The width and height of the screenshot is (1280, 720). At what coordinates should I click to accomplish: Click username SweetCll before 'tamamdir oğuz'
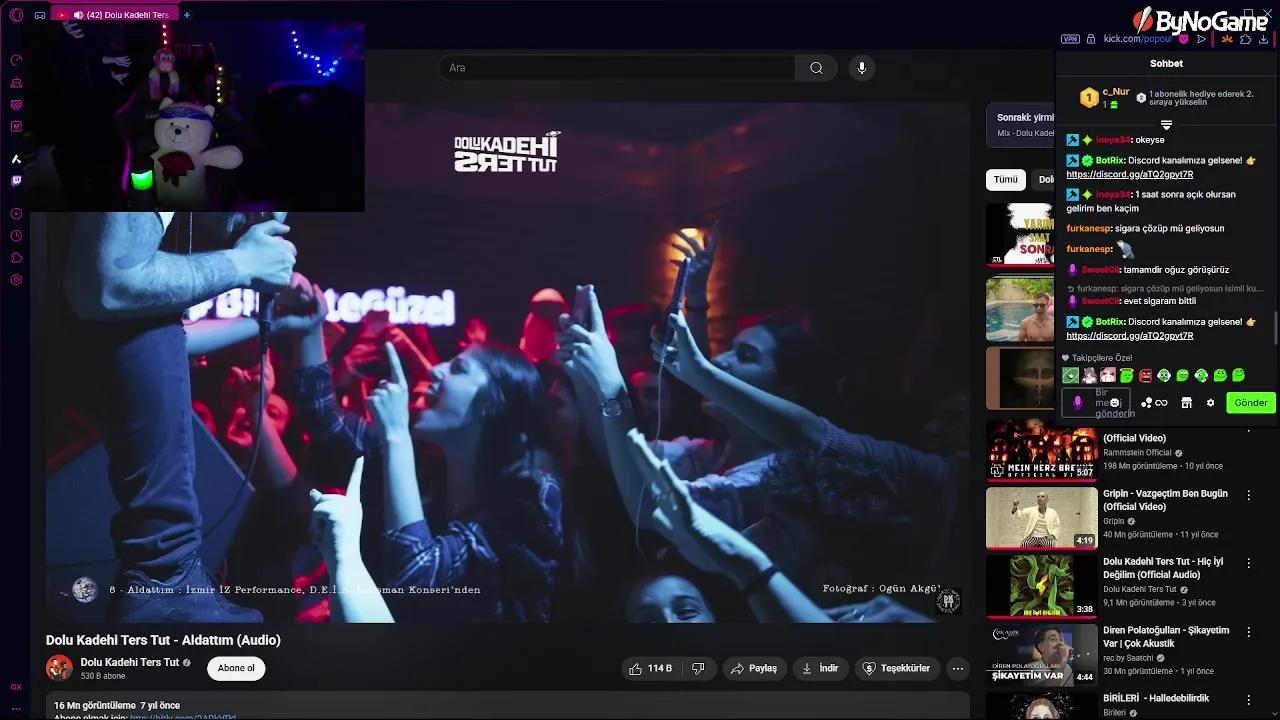click(1100, 269)
